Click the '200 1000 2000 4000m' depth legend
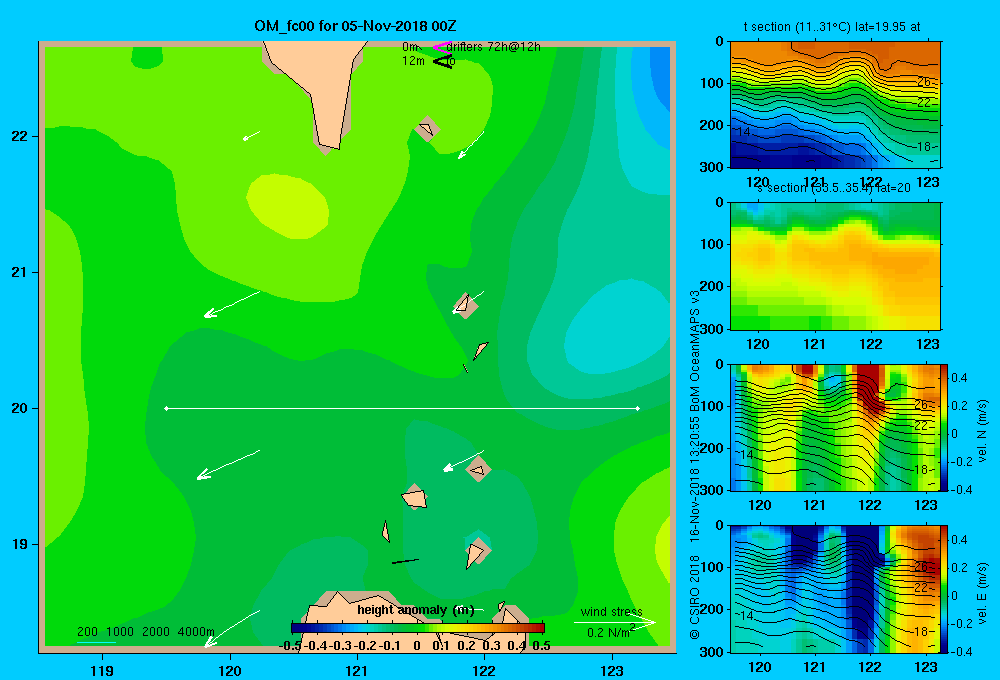This screenshot has width=1000, height=680. pyautogui.click(x=145, y=632)
